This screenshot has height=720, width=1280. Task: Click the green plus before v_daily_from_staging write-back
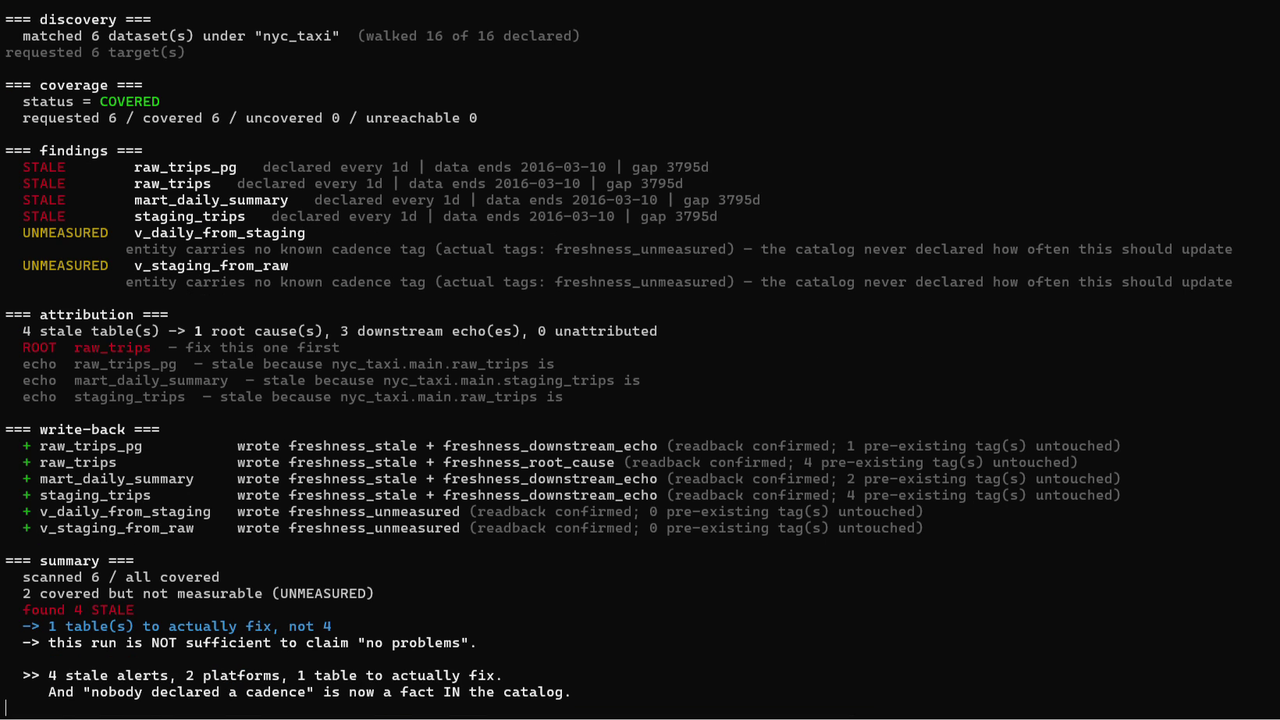[27, 512]
